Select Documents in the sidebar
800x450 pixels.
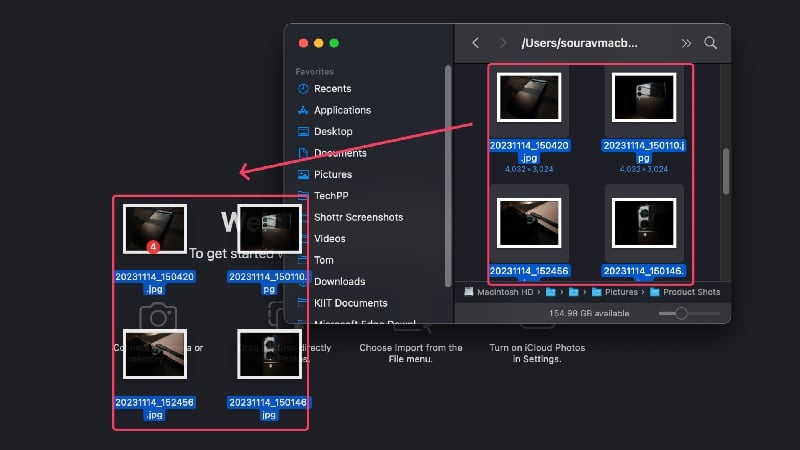coord(340,153)
